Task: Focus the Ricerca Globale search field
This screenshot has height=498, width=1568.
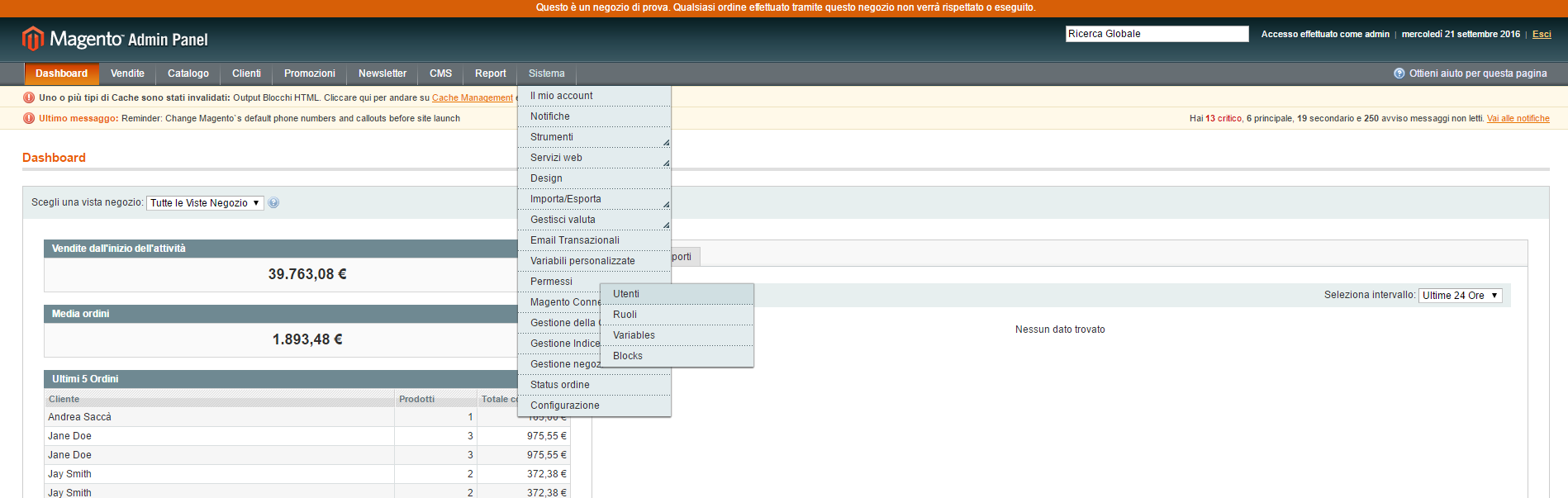Action: [x=1157, y=34]
